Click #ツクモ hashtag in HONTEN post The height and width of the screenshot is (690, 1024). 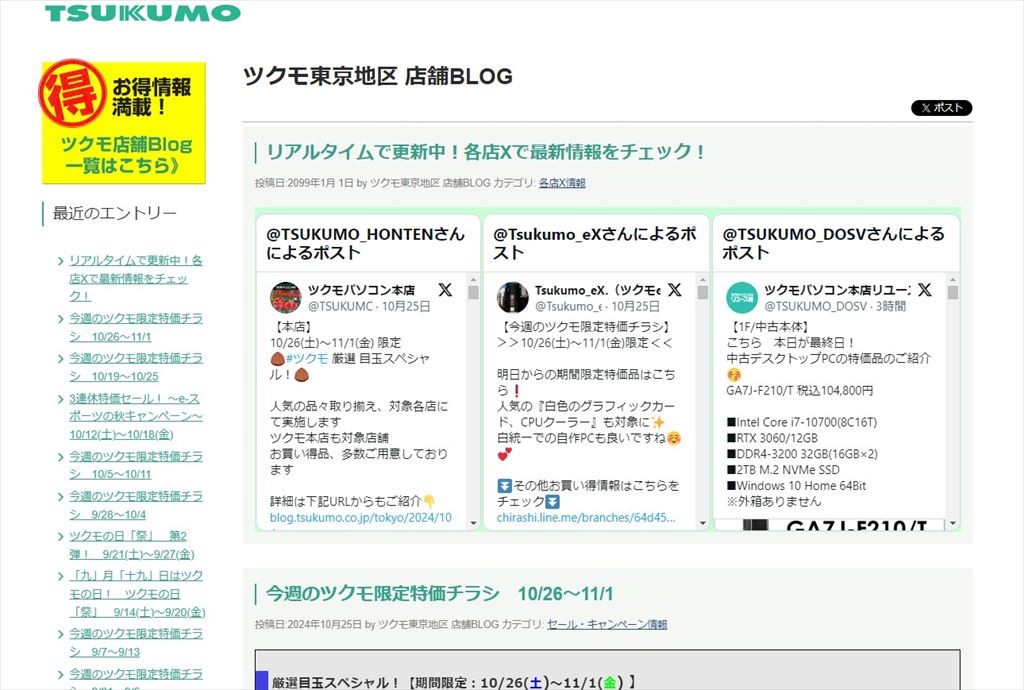tap(307, 358)
